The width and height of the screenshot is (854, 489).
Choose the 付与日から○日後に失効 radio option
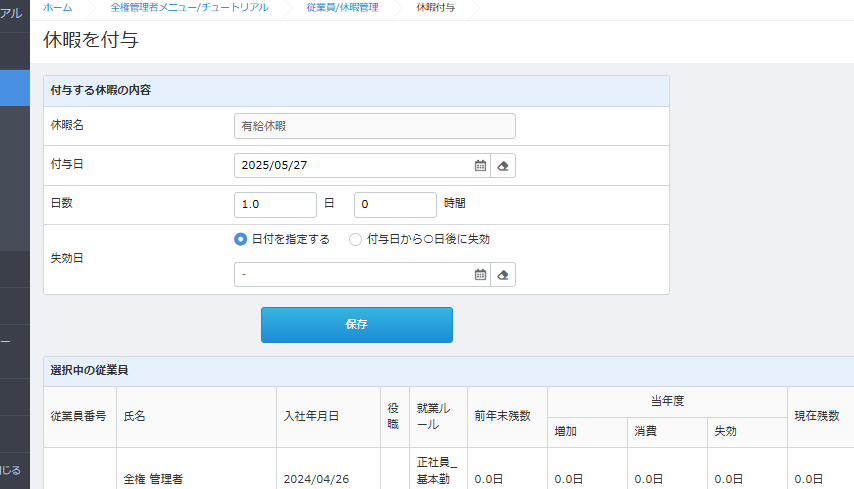tap(355, 240)
